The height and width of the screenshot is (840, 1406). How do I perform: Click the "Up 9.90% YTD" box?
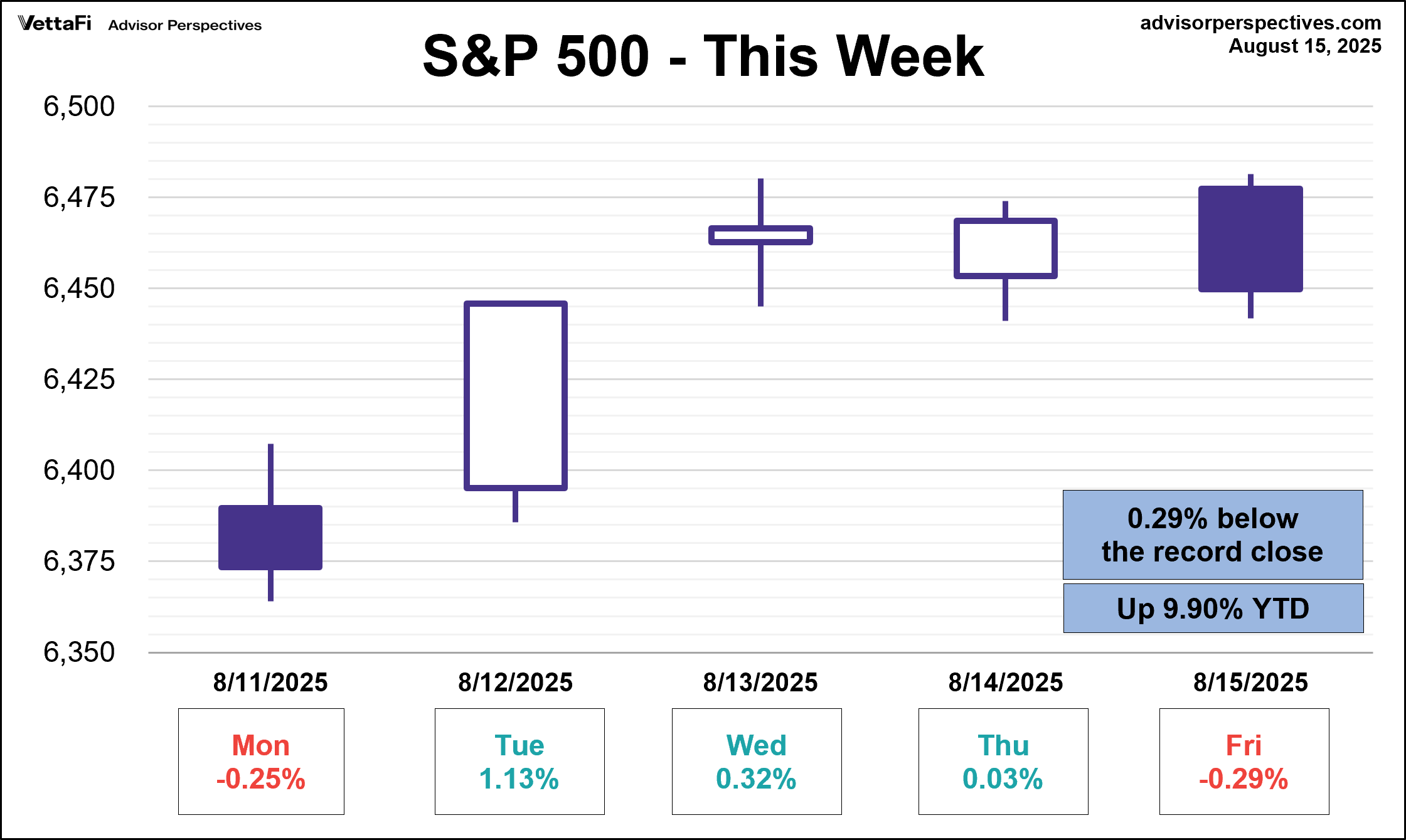pos(1213,608)
